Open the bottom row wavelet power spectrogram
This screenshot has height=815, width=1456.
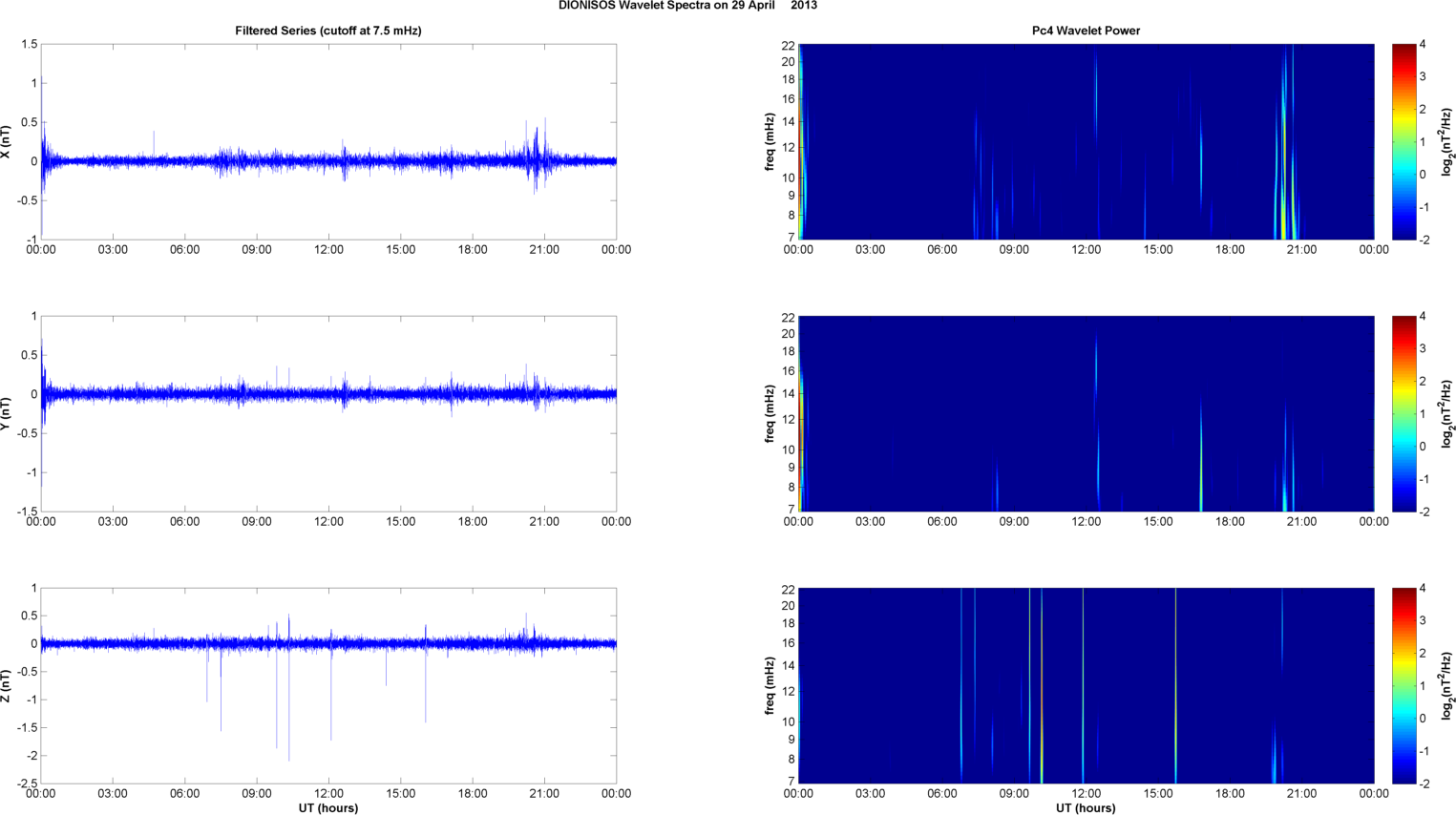coord(1086,685)
